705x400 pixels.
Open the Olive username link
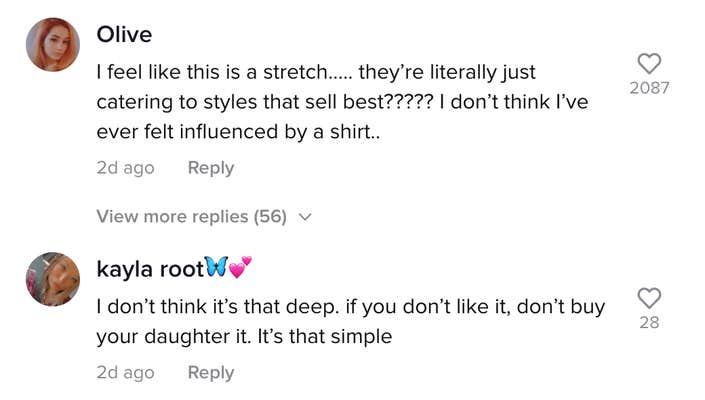pyautogui.click(x=124, y=35)
